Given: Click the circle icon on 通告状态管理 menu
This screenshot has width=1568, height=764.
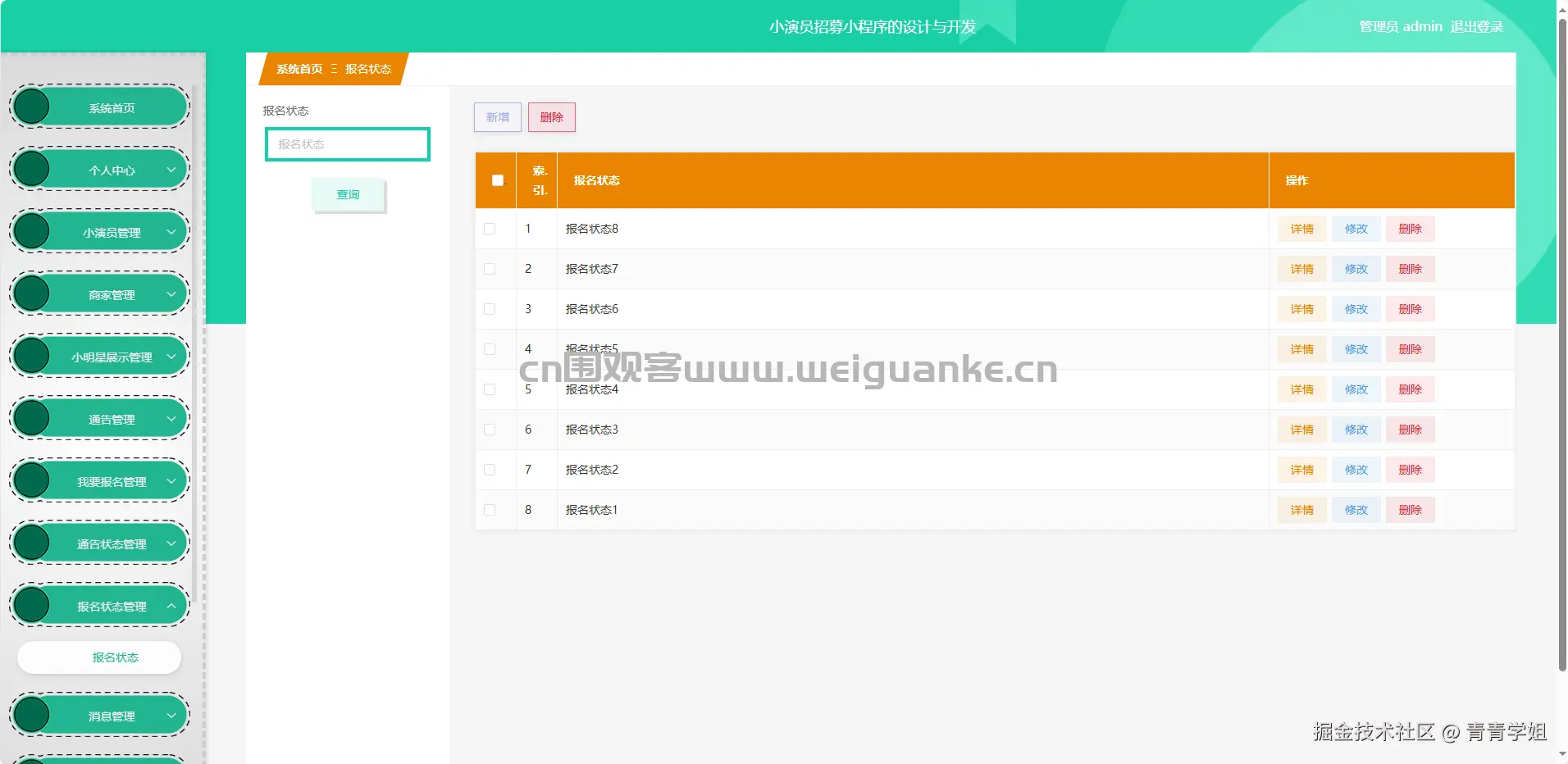Looking at the screenshot, I should (x=32, y=543).
